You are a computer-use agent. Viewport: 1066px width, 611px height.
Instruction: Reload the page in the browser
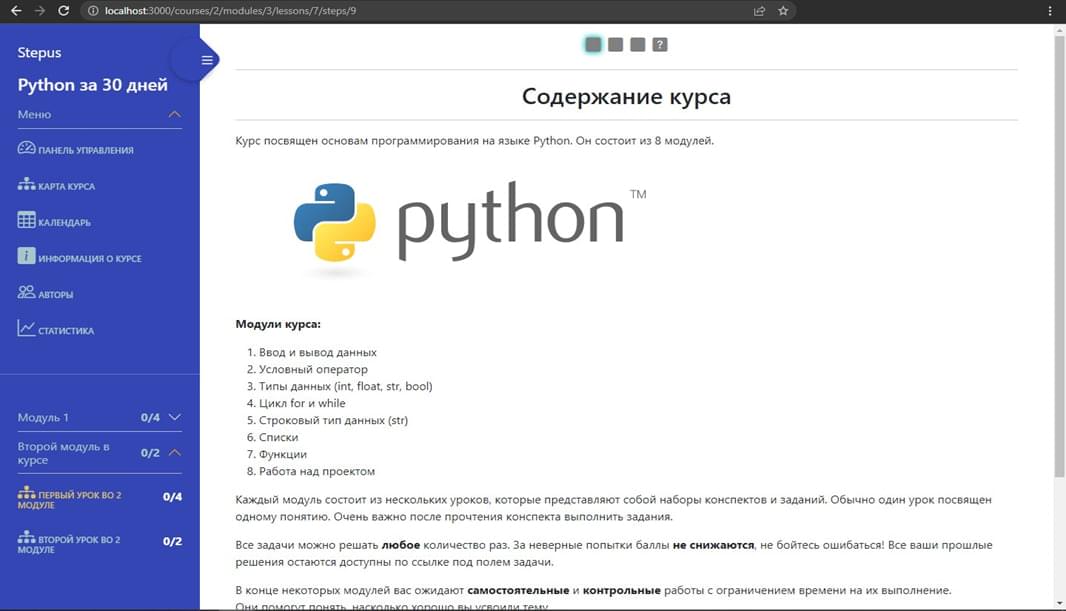pos(64,11)
